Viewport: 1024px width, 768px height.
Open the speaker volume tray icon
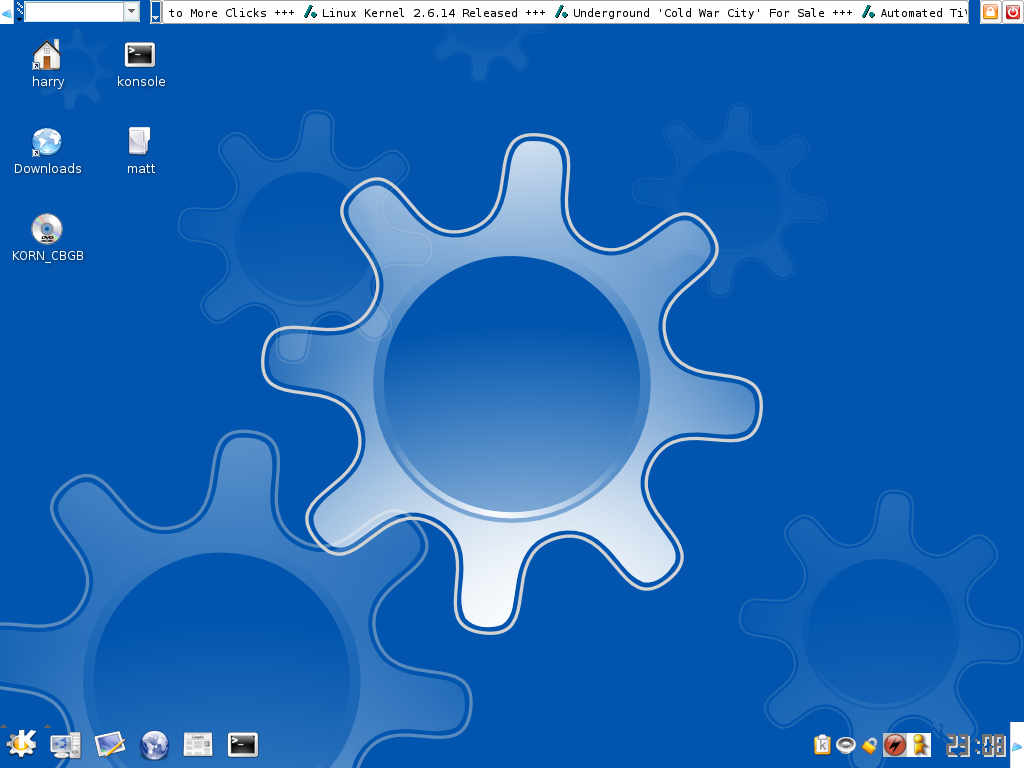[x=846, y=744]
